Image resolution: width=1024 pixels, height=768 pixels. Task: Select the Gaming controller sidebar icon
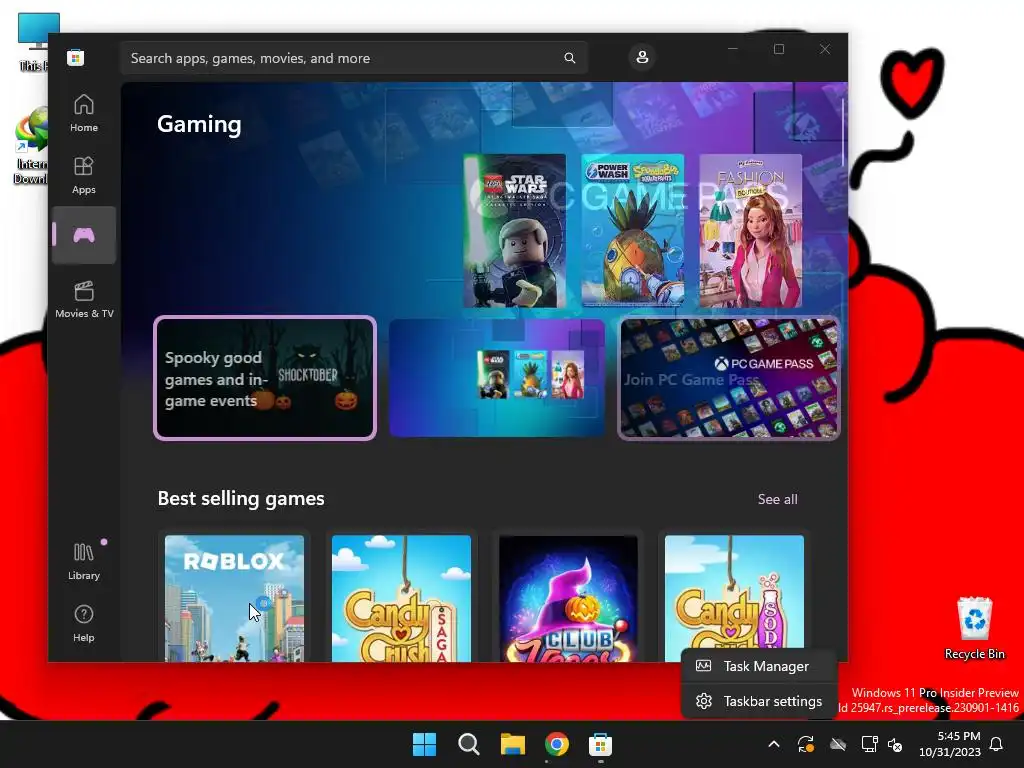(x=84, y=235)
